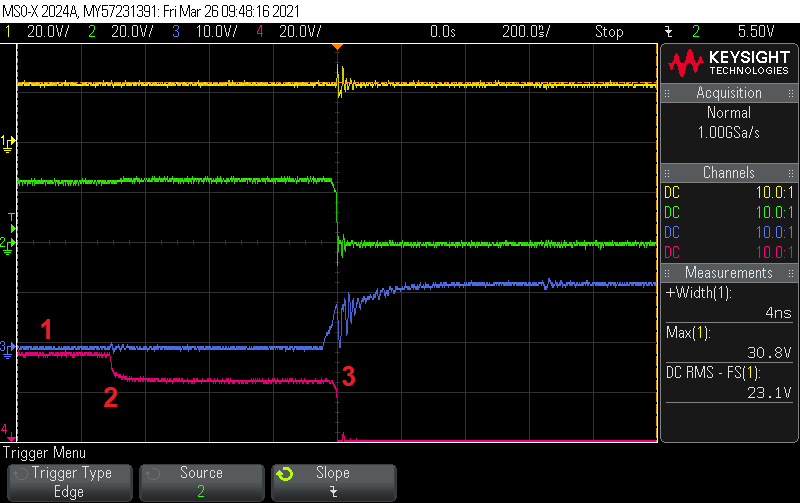The image size is (800, 503).
Task: Click the 30.8V max value
Action: coord(769,353)
